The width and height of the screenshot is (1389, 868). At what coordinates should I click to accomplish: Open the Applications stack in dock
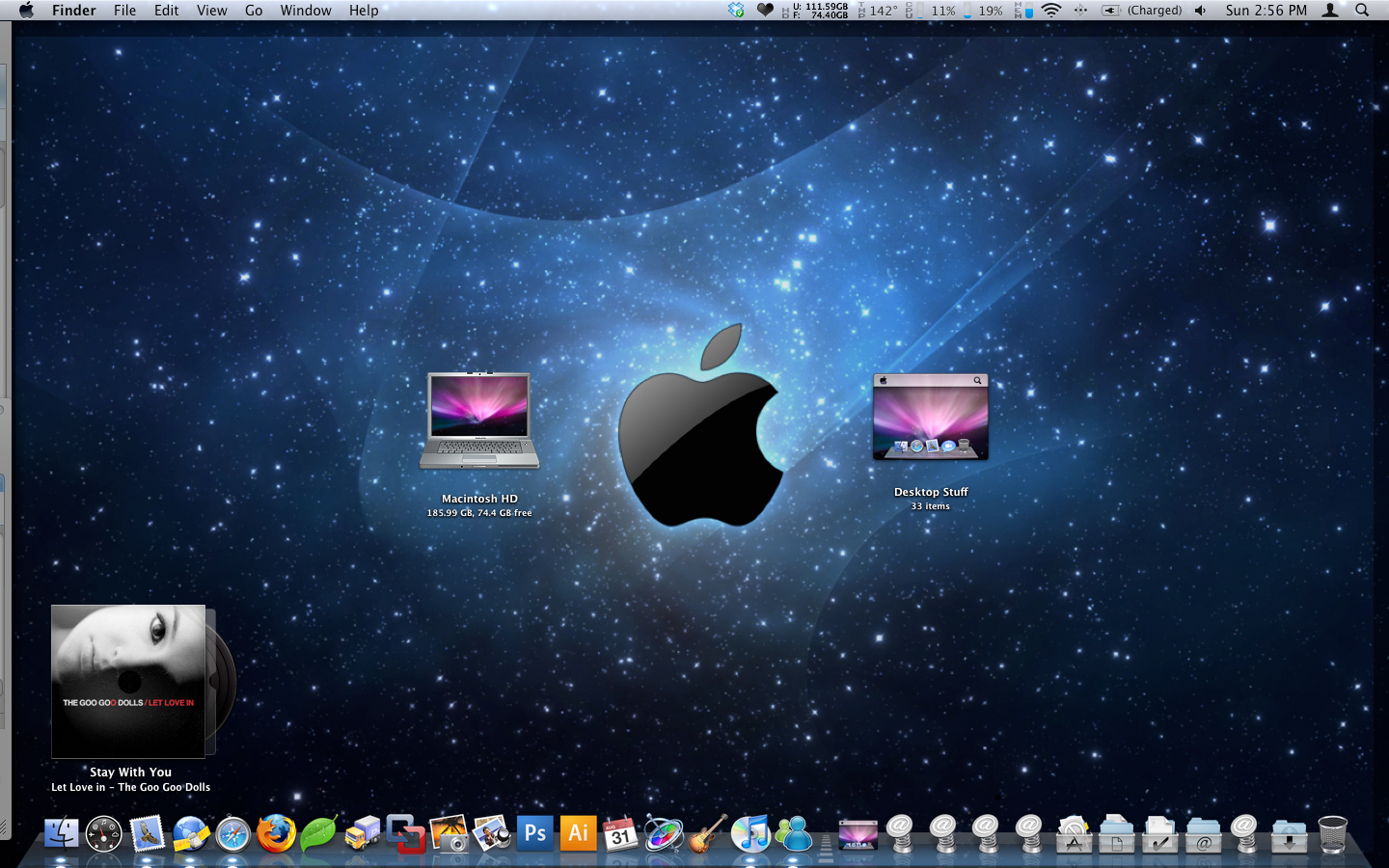click(x=1074, y=833)
